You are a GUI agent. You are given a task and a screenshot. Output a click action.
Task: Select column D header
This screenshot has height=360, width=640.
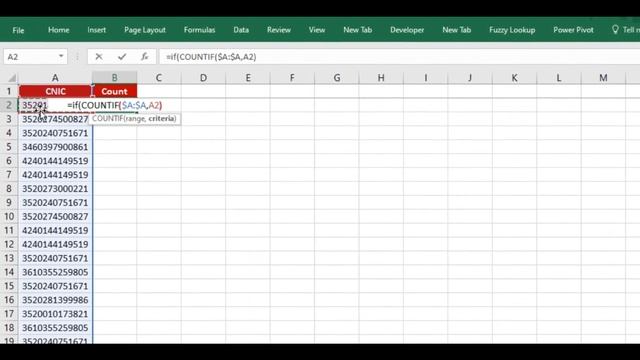[203, 78]
